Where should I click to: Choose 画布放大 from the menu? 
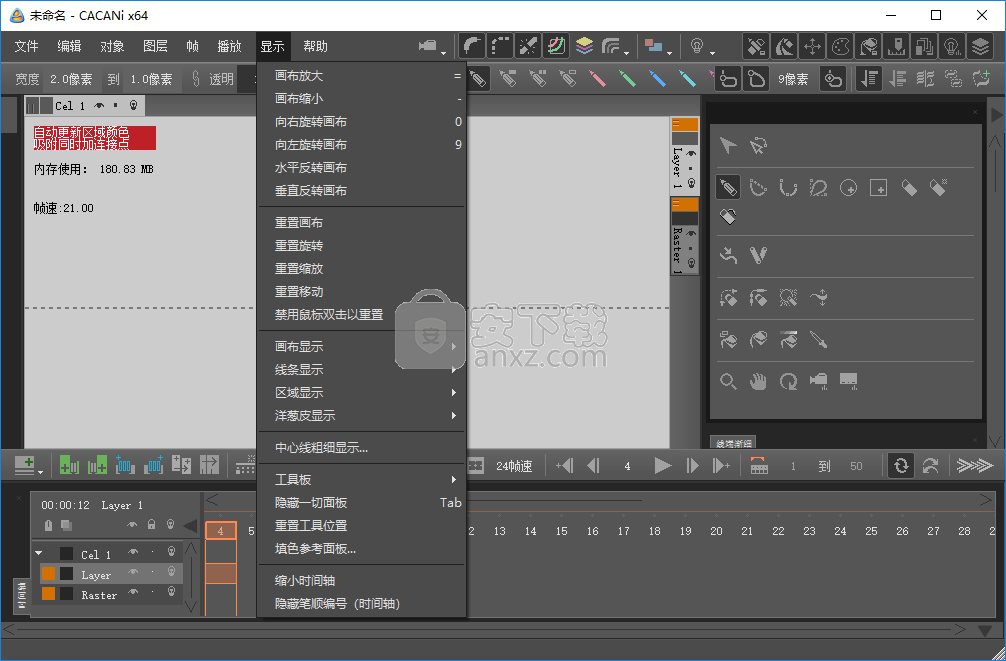[x=361, y=76]
